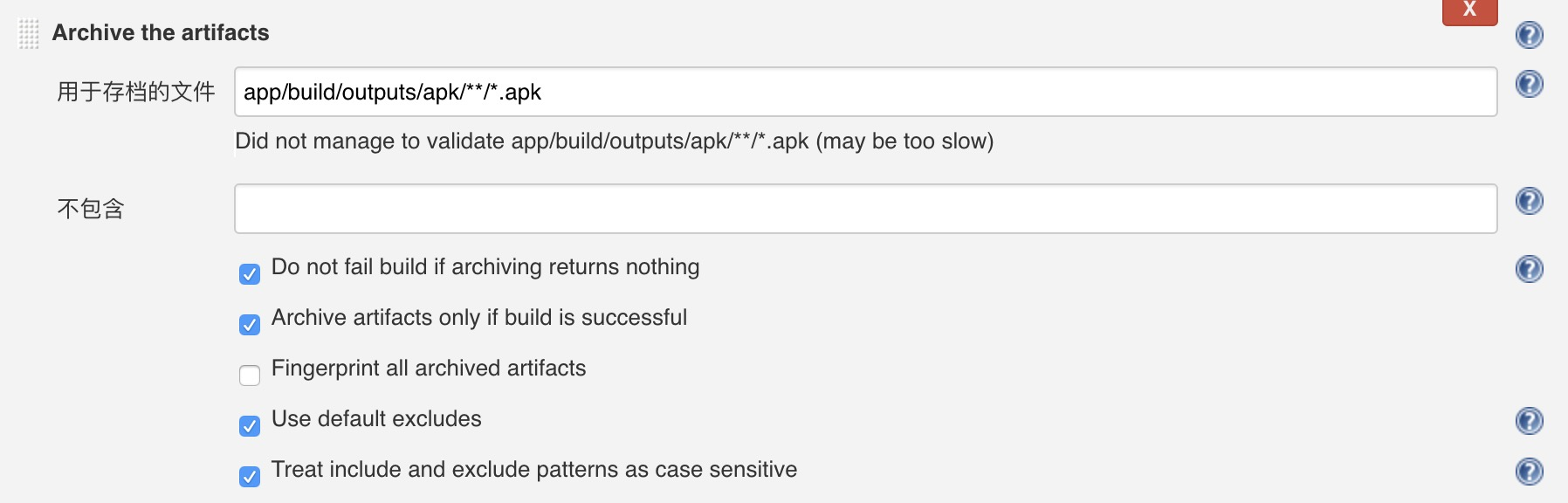This screenshot has height=503, width=1568.
Task: Click the Archive the artifacts section title
Action: pyautogui.click(x=161, y=33)
